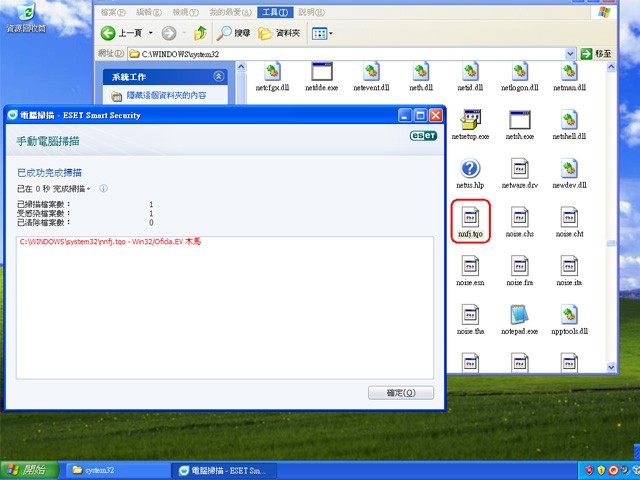Select the netdde.exe file icon

tap(322, 72)
